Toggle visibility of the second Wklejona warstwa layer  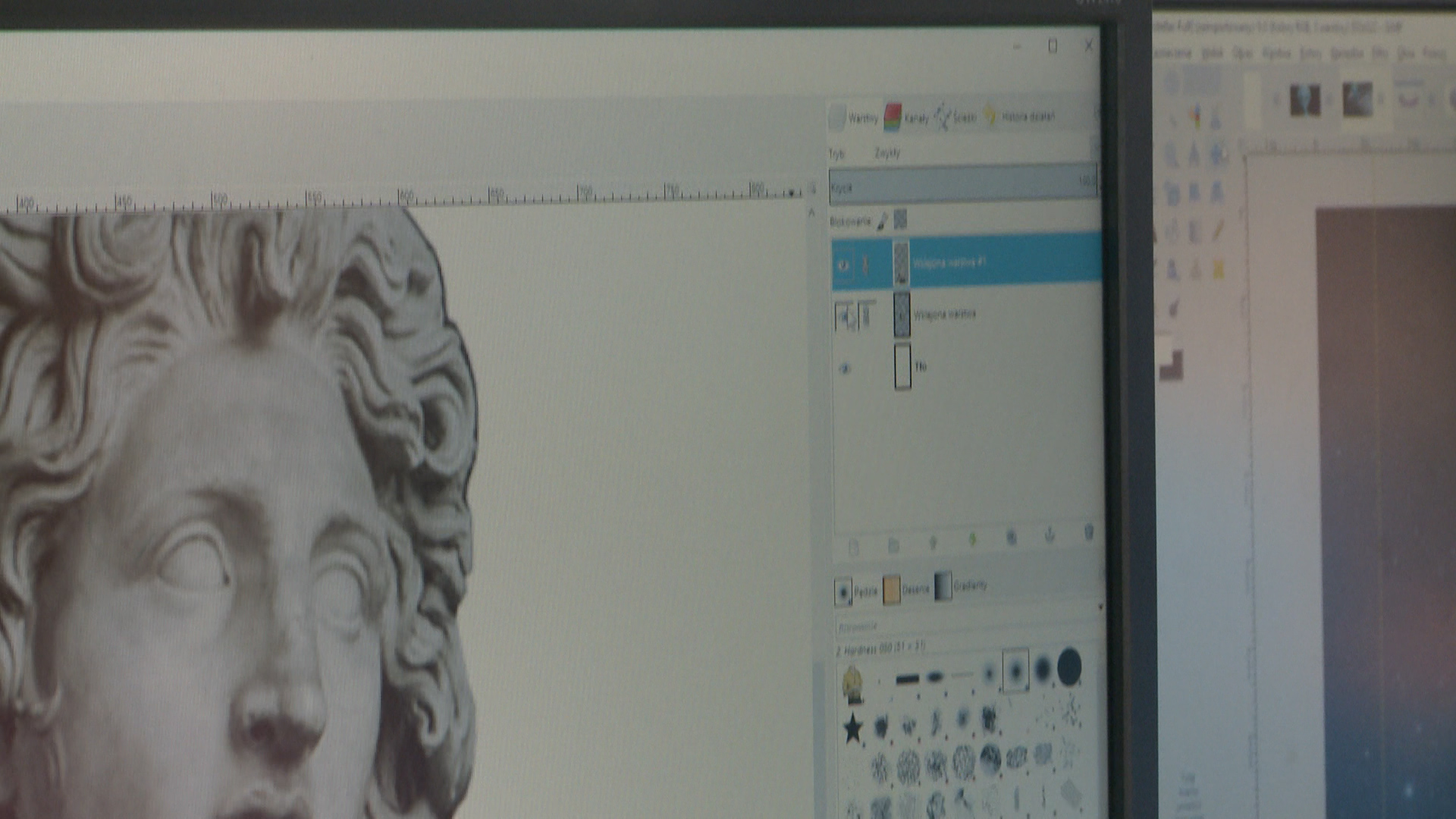pyautogui.click(x=845, y=316)
